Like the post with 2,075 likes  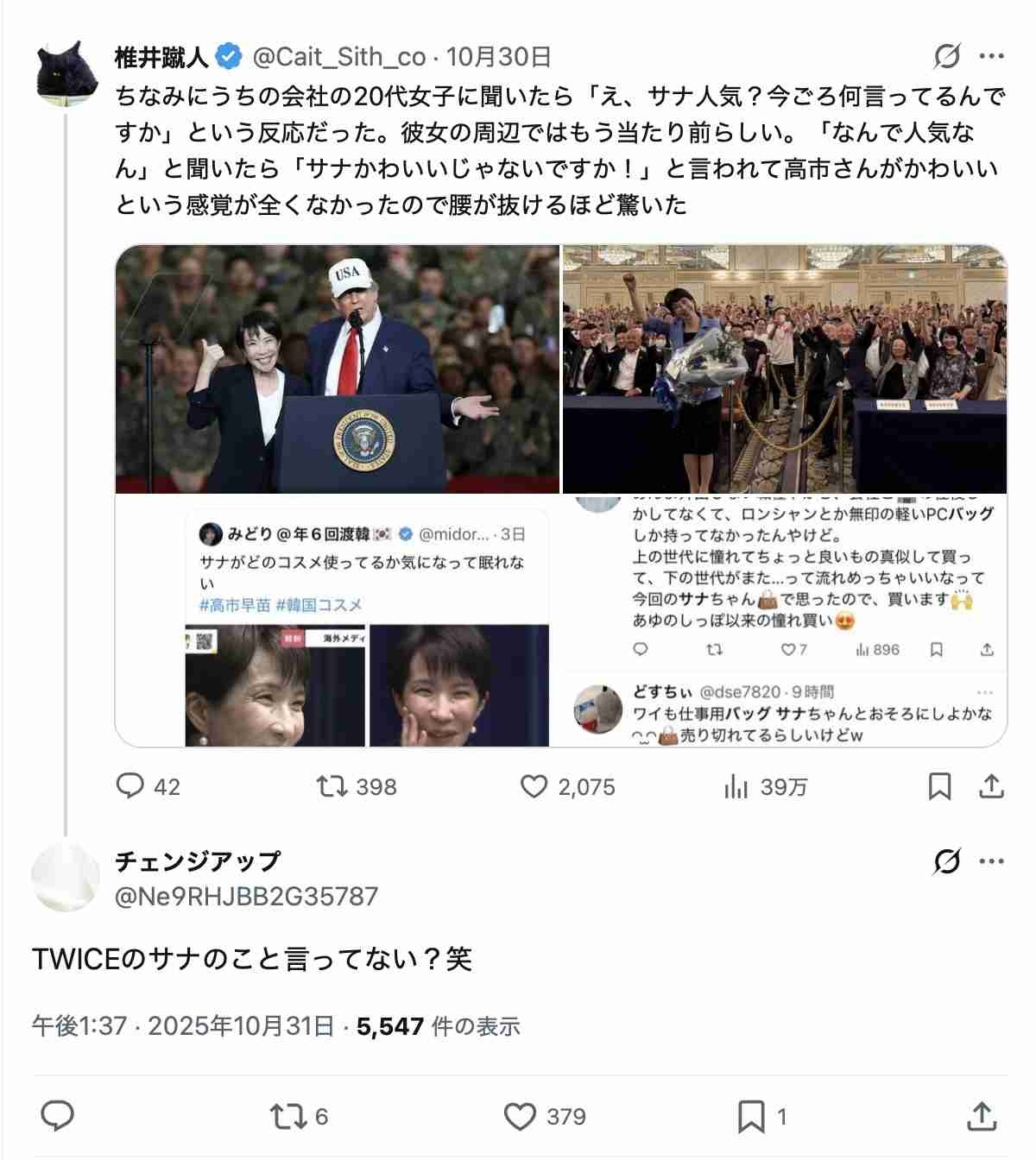point(568,786)
